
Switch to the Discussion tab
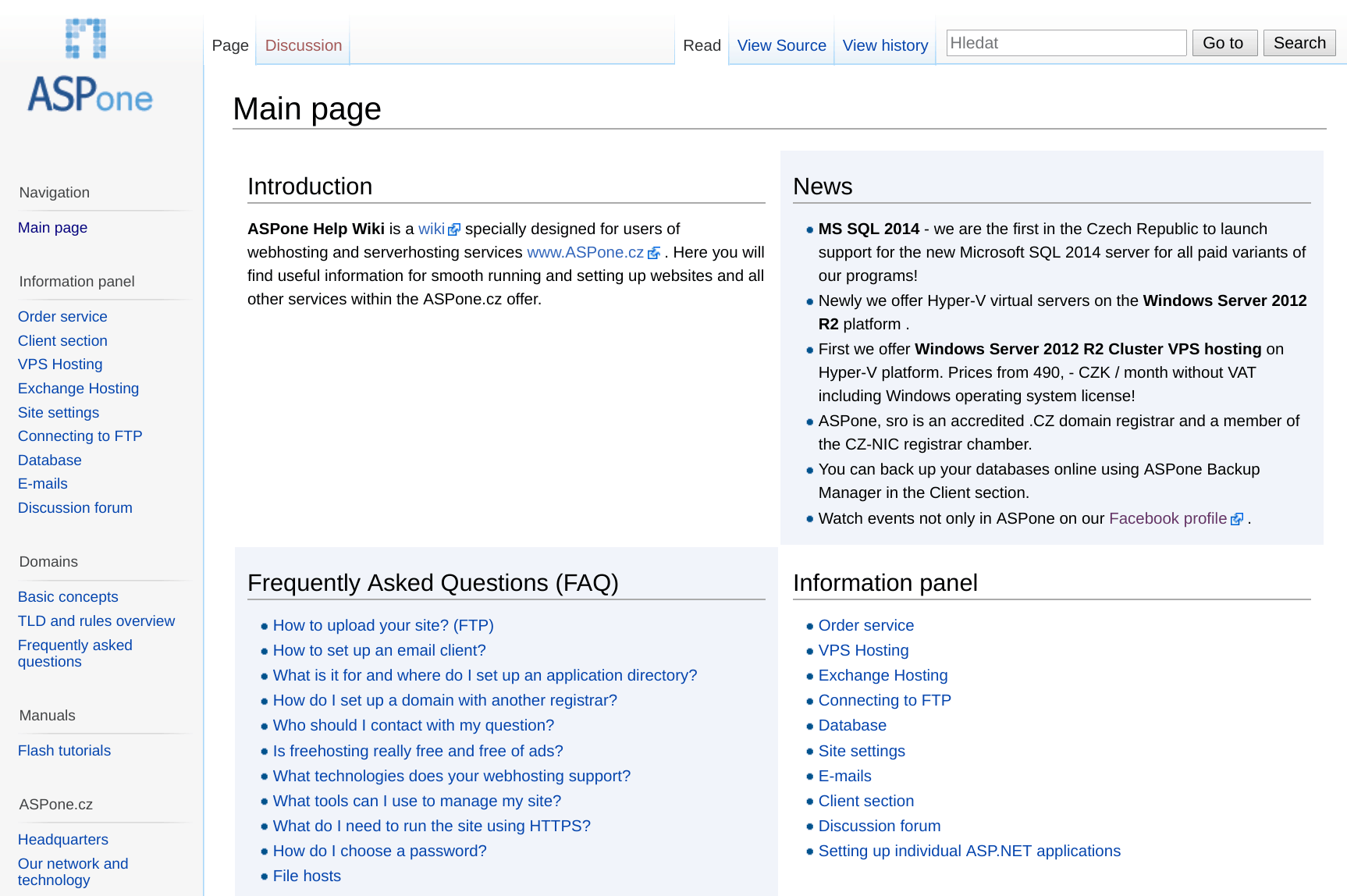tap(304, 45)
